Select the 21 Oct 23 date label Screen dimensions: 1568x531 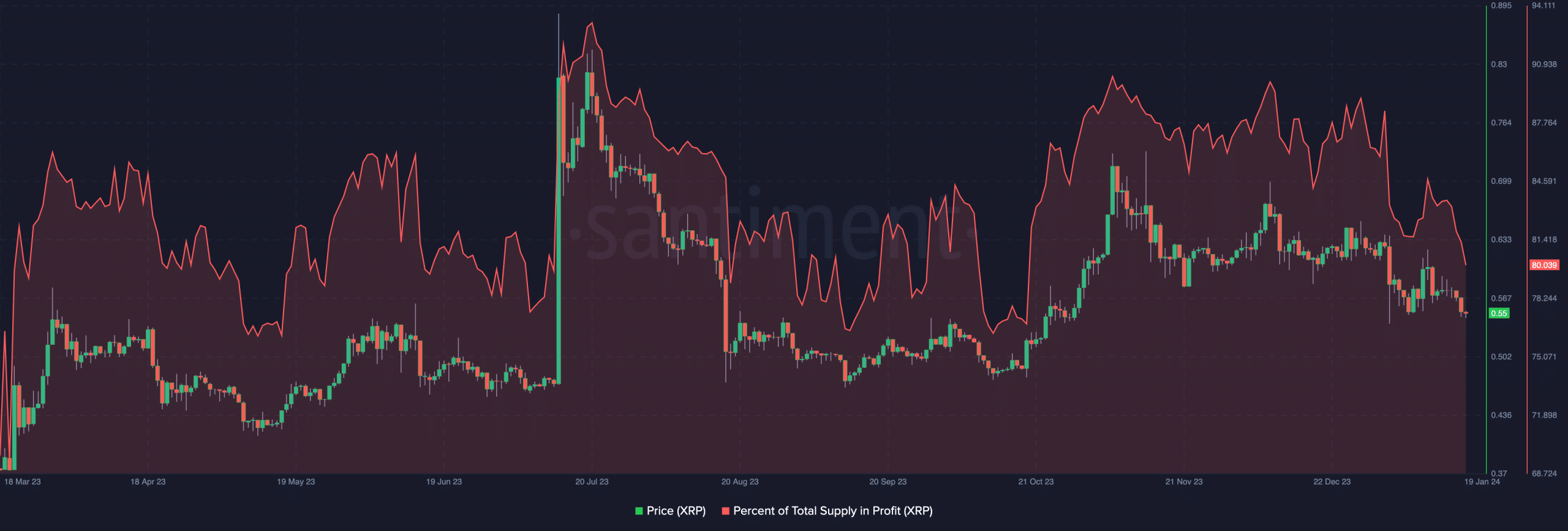pyautogui.click(x=1036, y=481)
